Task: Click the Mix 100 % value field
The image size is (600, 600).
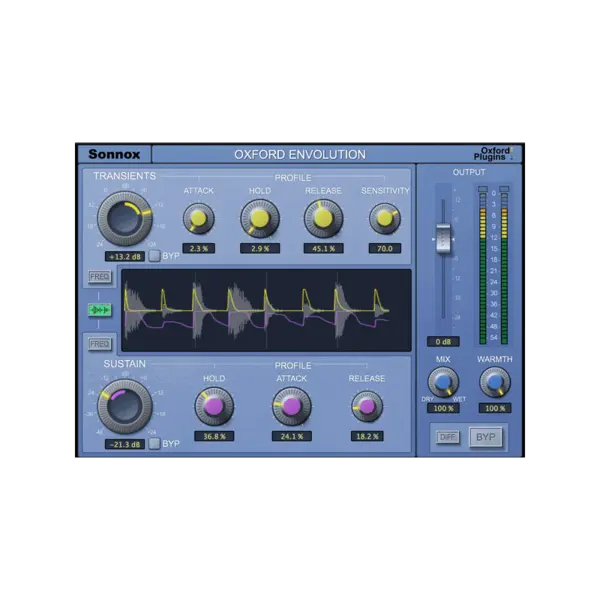Action: point(443,408)
